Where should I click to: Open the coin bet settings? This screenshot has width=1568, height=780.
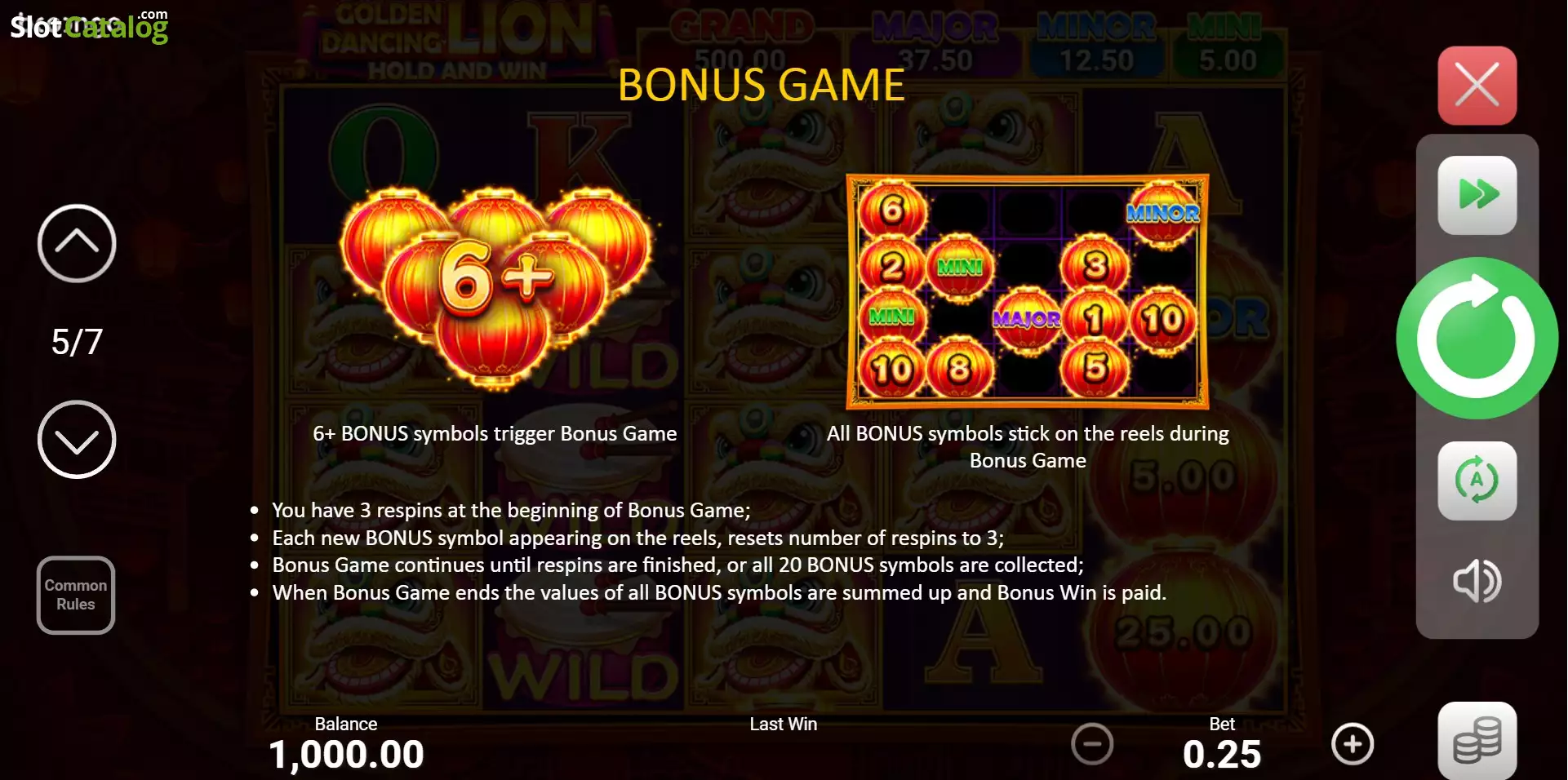point(1477,741)
